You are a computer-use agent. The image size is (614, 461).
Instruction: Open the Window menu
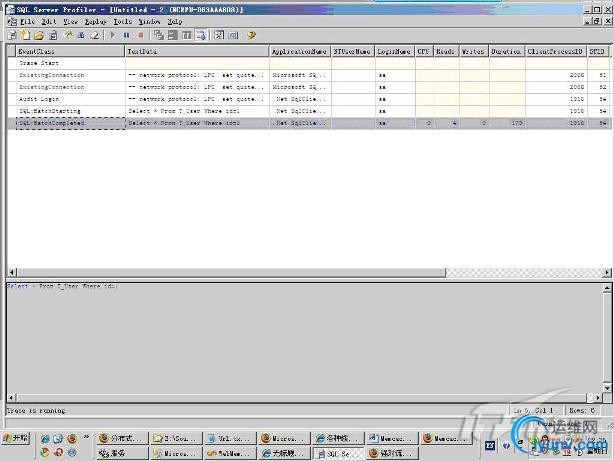pos(150,22)
